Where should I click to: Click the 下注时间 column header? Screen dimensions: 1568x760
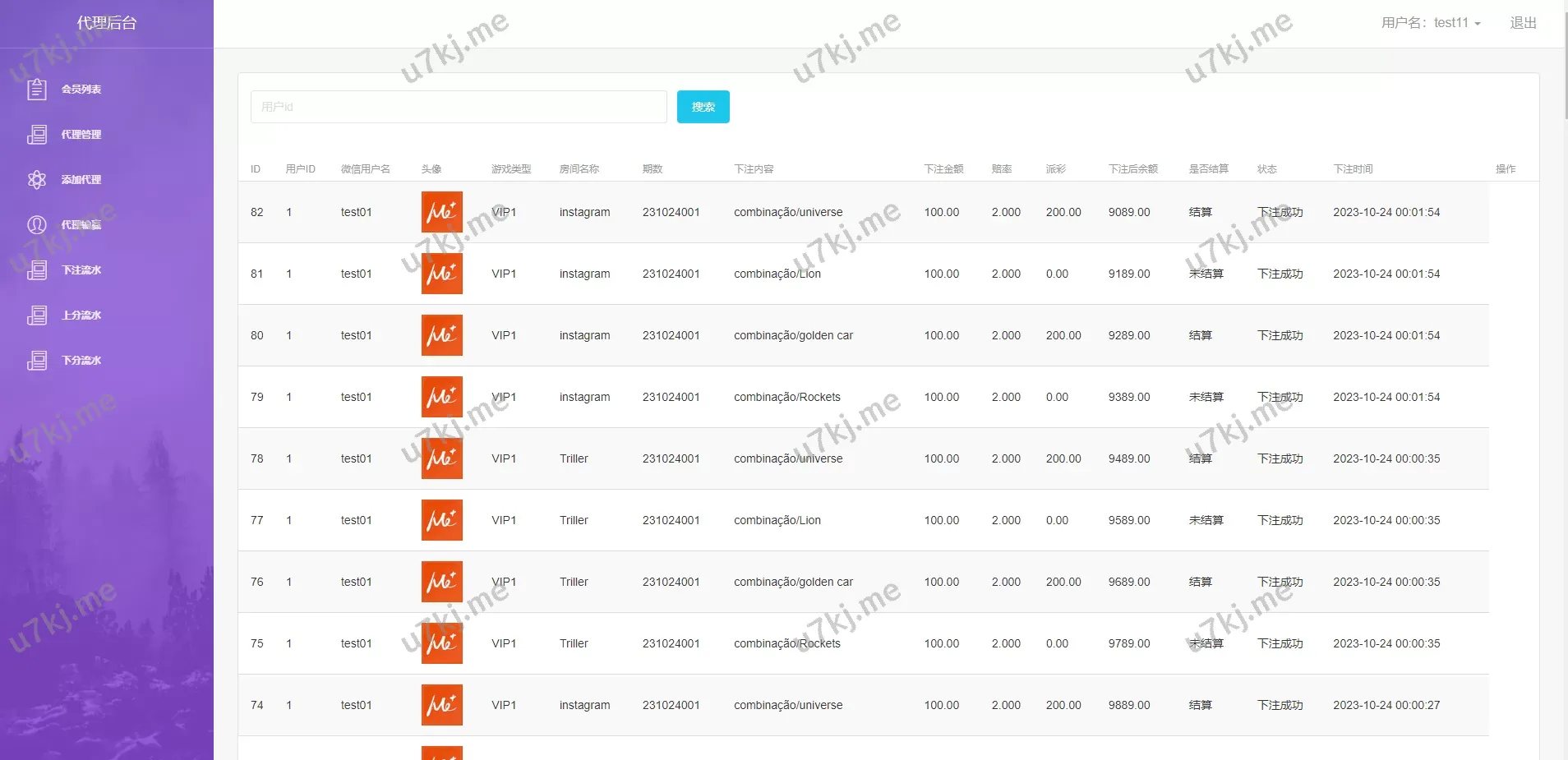[x=1353, y=169]
